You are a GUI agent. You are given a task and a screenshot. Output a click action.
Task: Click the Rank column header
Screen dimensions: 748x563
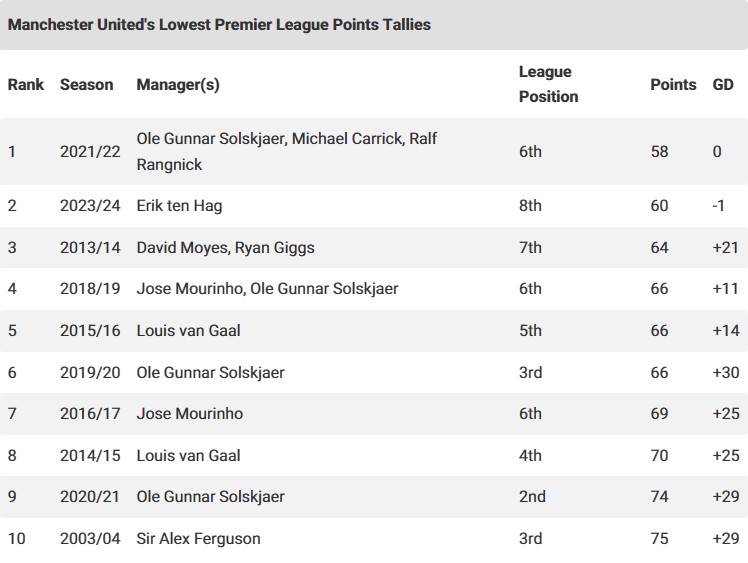(26, 85)
